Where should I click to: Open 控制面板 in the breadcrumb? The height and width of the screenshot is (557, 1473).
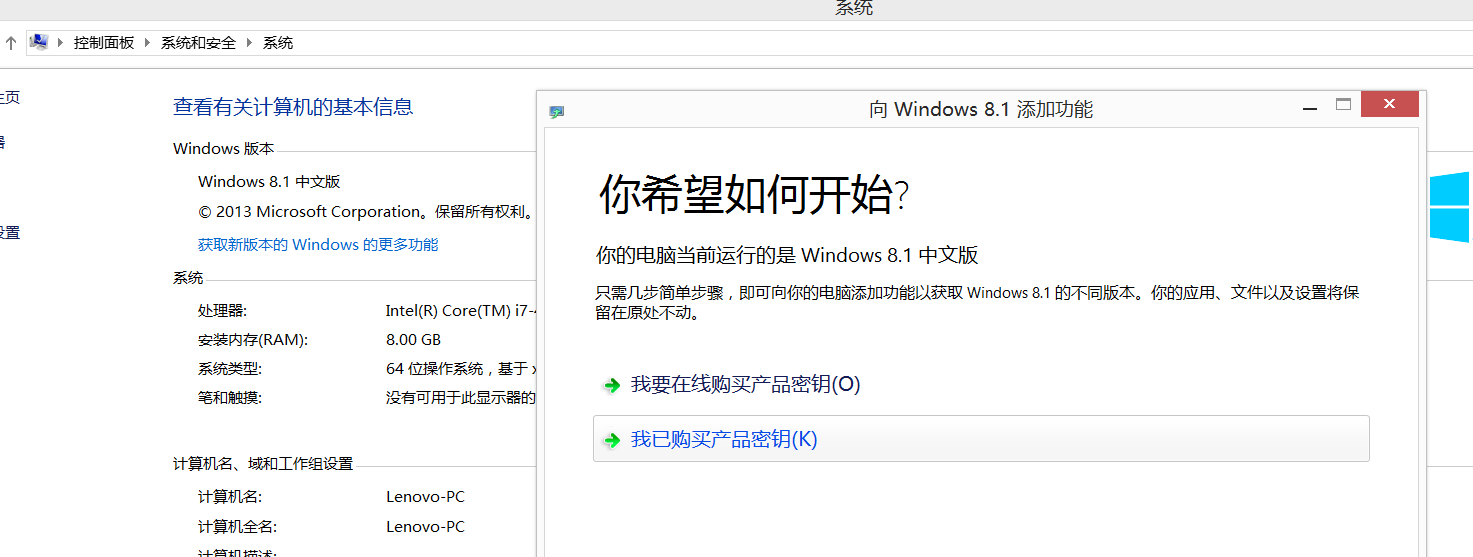[x=104, y=43]
